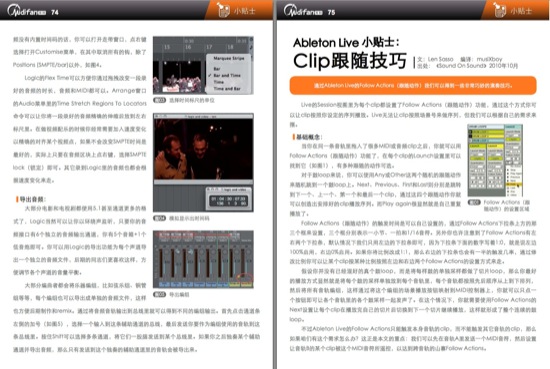
Task: Select the 'Time' option in the ruler menu
Action: (x=219, y=82)
